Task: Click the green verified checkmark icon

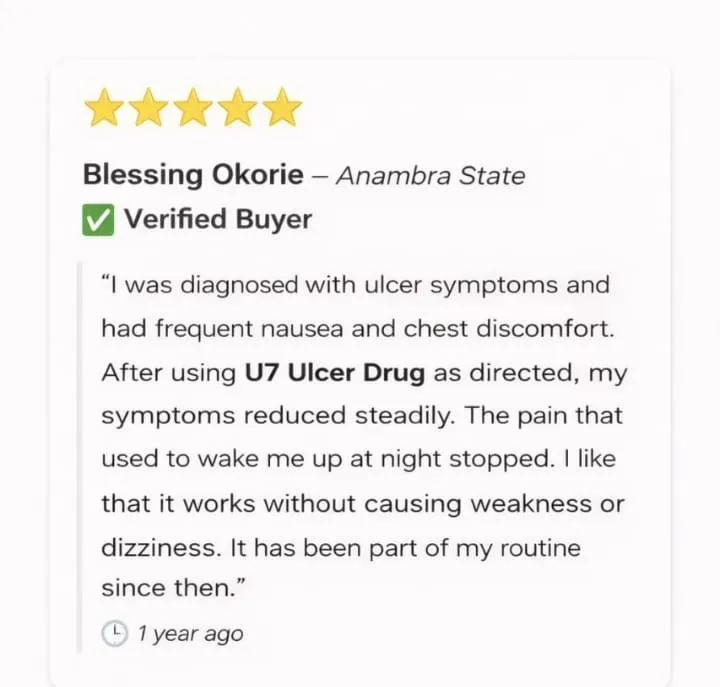Action: point(97,219)
